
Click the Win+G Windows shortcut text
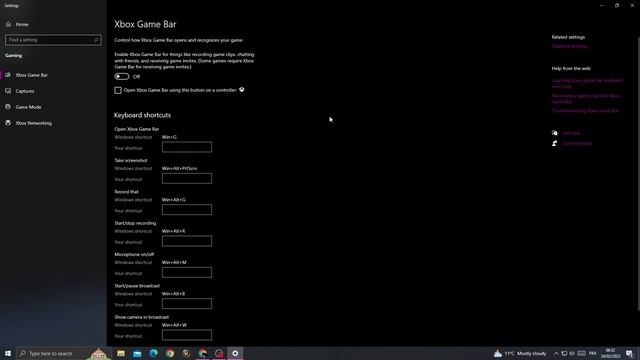pyautogui.click(x=169, y=138)
